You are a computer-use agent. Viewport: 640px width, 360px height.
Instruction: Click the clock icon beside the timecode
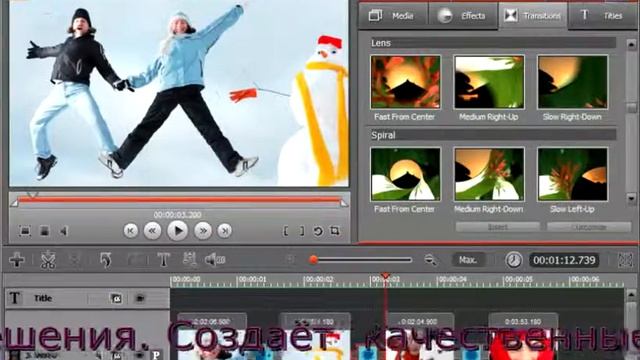pos(513,260)
